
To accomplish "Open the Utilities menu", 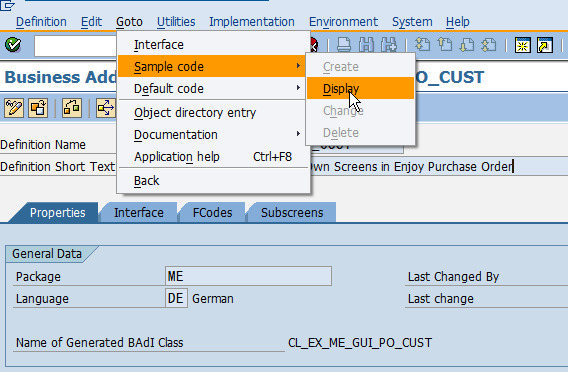I will 176,22.
